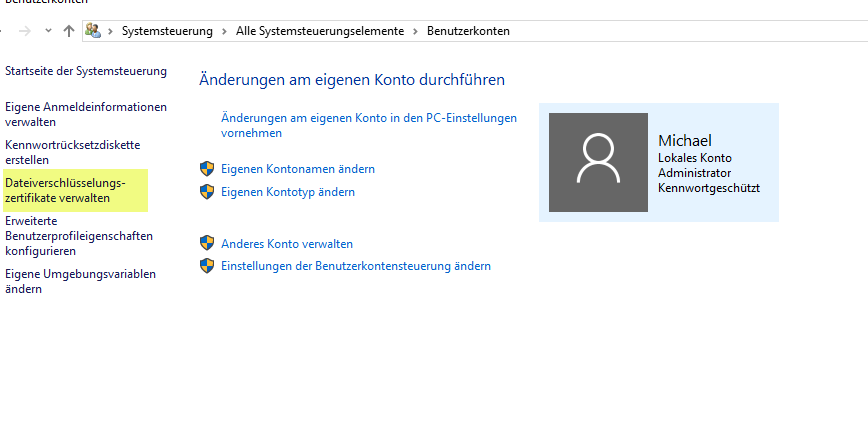Screen dimensions: 868x448
Task: Click Kennwortrücksetzdiskette erstellen link
Action: (73, 152)
